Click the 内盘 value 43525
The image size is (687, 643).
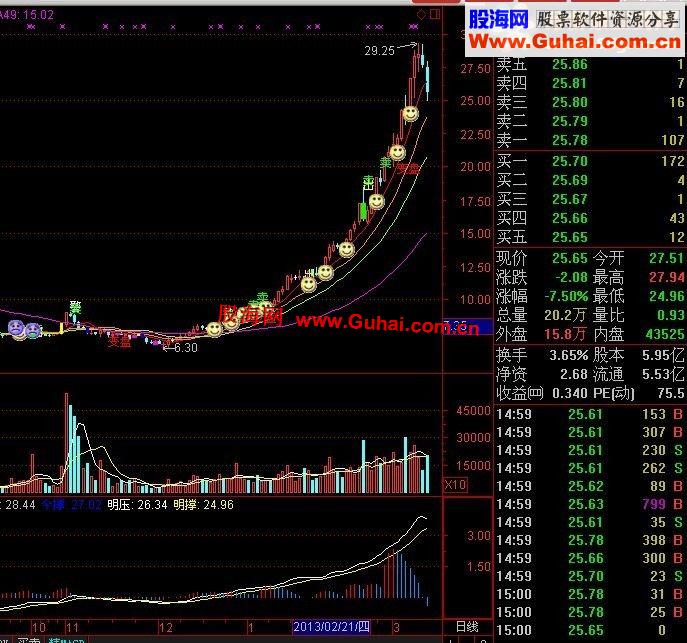click(x=665, y=334)
